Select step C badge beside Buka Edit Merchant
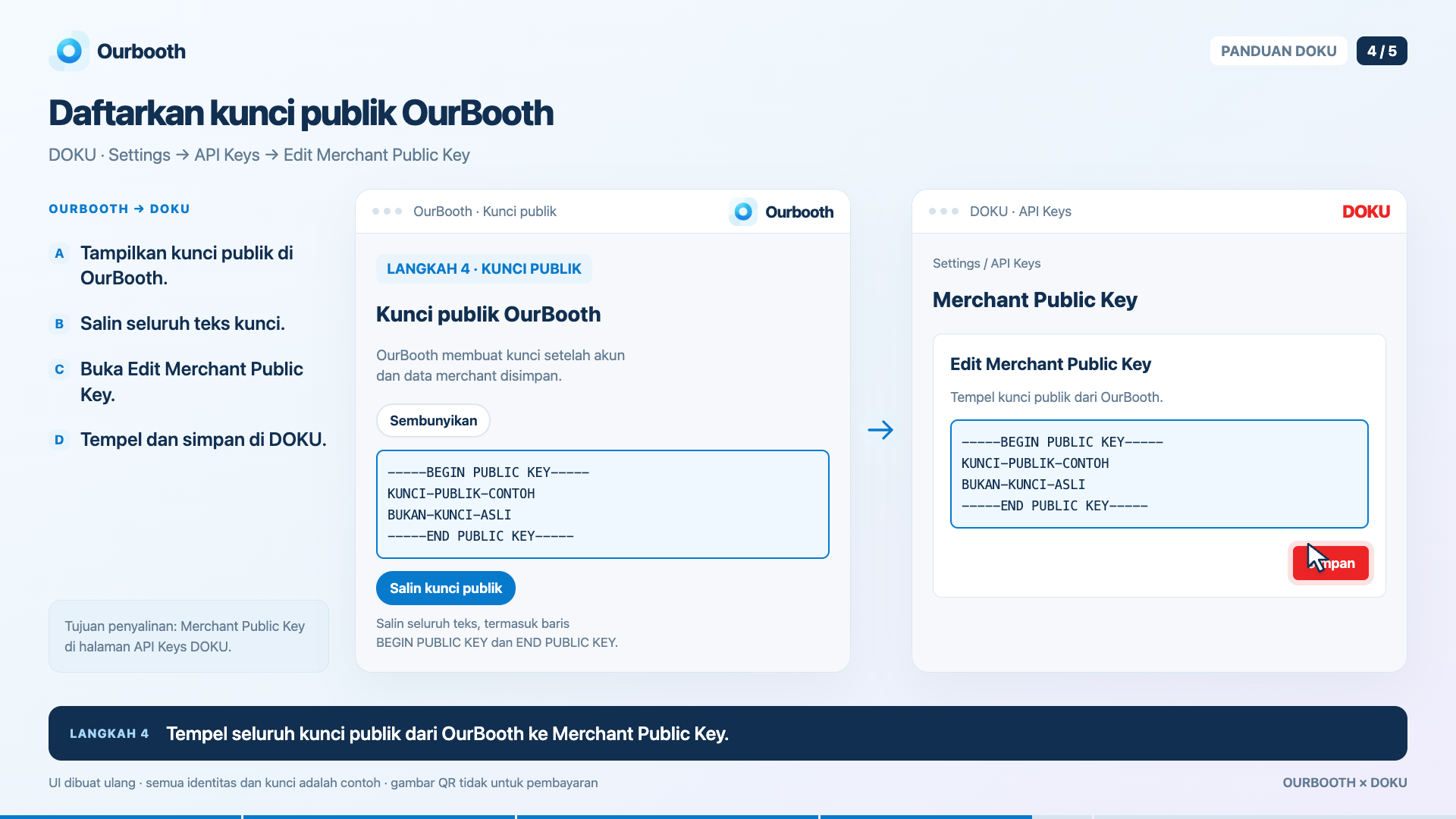This screenshot has width=1456, height=819. [59, 369]
